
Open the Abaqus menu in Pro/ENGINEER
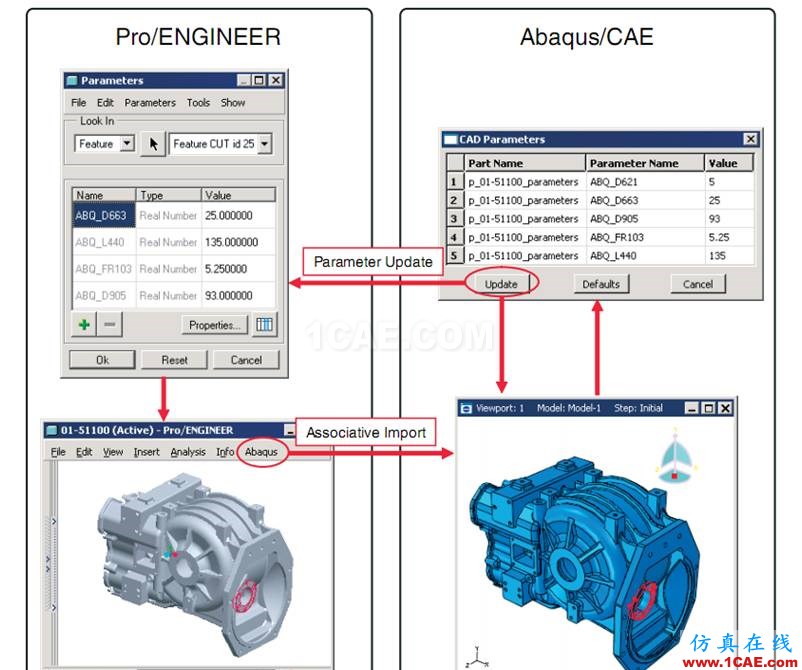pos(261,452)
